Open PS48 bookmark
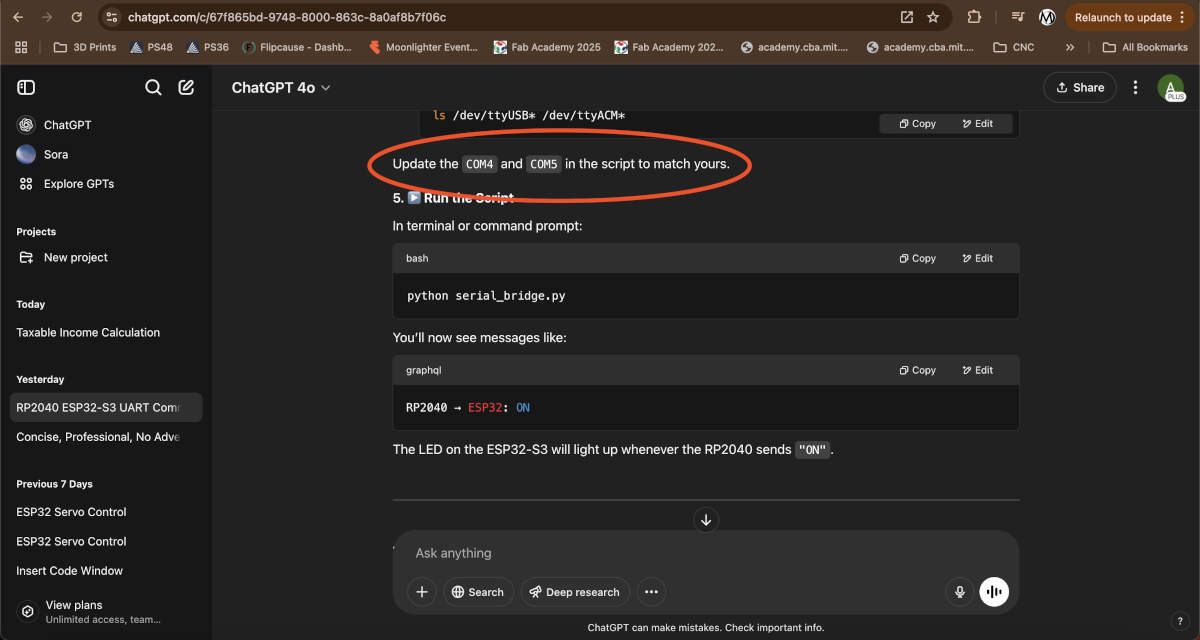This screenshot has width=1200, height=640. pos(150,47)
